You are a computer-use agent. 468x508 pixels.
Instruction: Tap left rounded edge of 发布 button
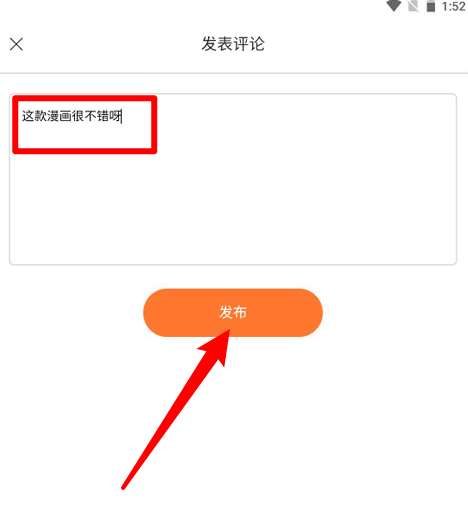coord(154,313)
